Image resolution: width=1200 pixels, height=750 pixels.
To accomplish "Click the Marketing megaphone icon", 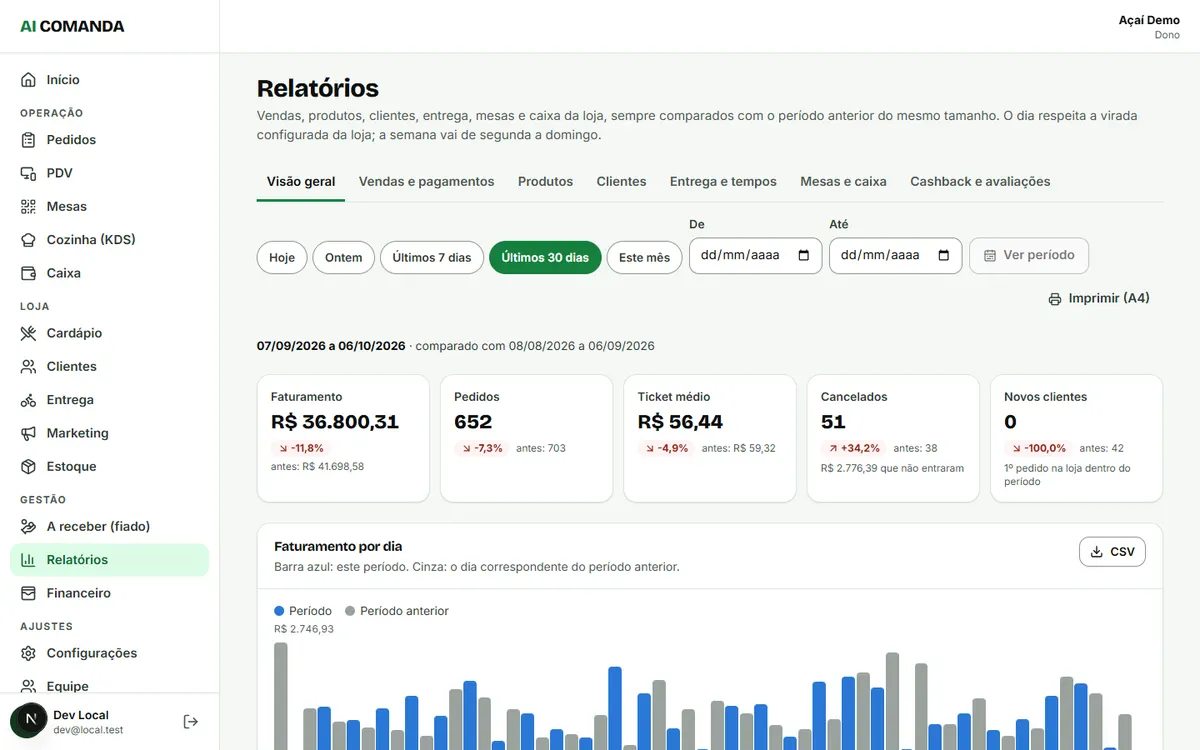I will pos(28,433).
